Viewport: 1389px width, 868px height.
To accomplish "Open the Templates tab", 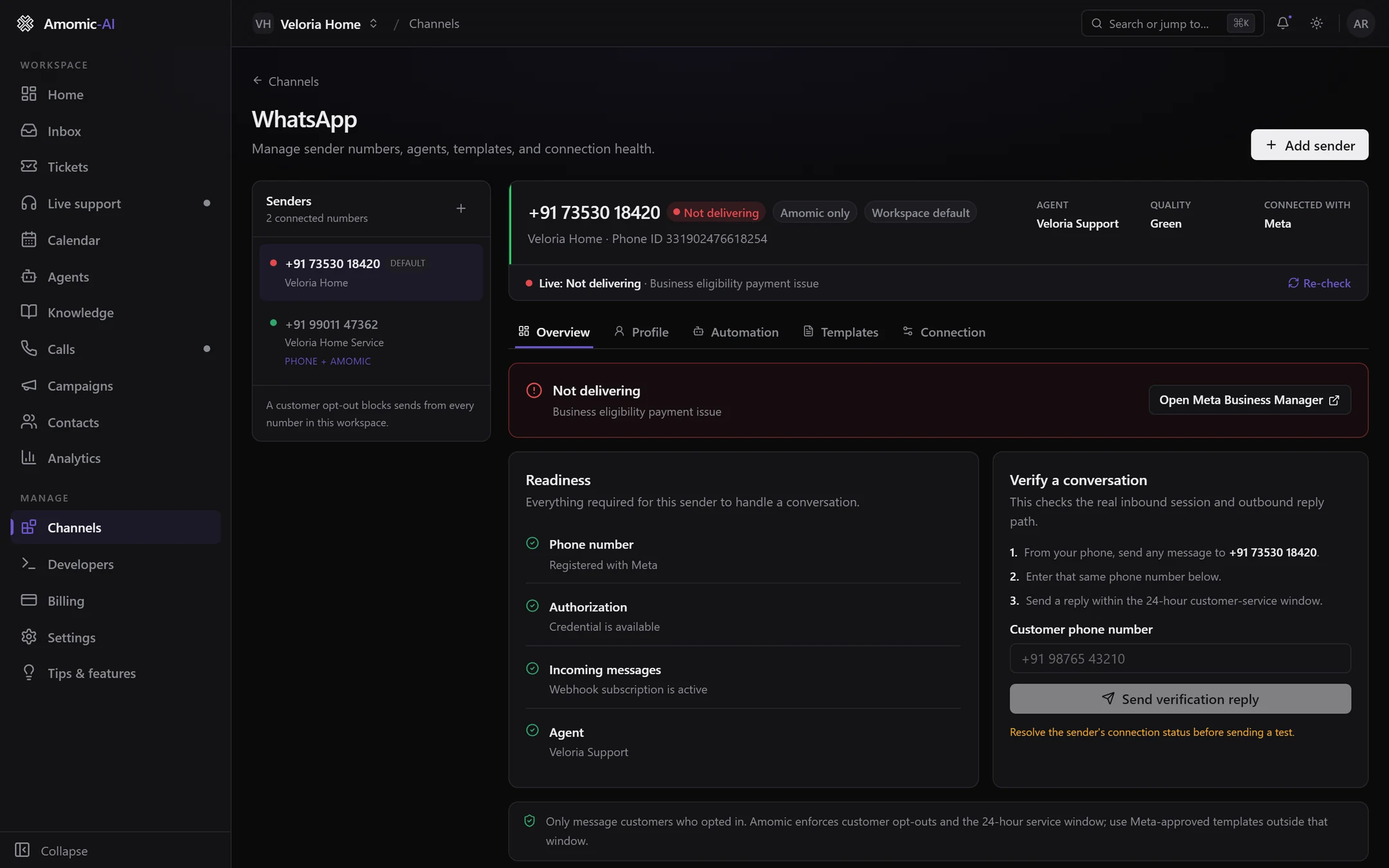I will coord(840,332).
